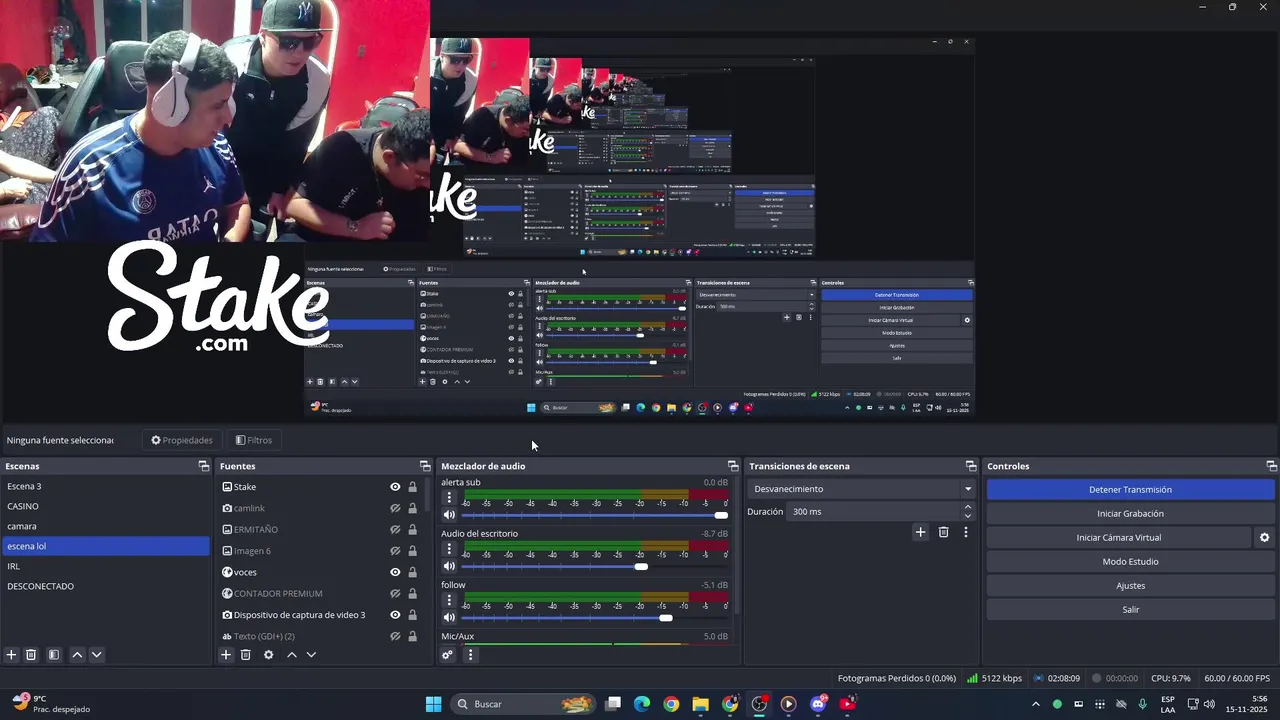Show the Texto (GDI+) (2) source

coord(395,636)
